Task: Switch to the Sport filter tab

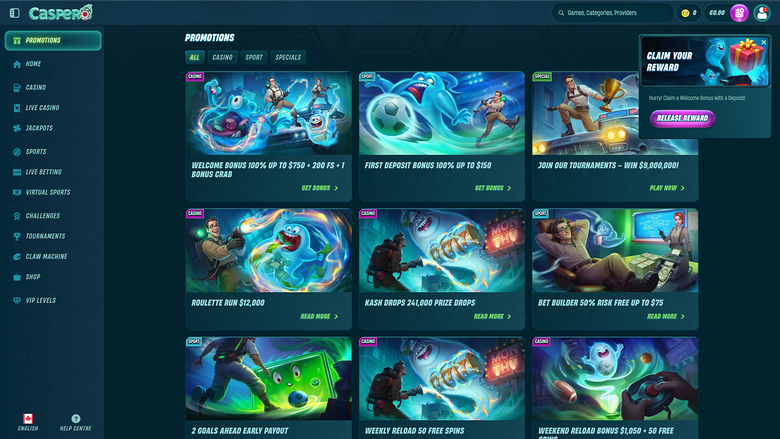Action: (254, 57)
